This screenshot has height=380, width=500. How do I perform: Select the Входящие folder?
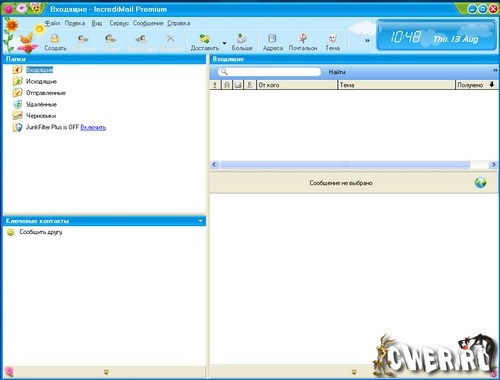tap(39, 70)
